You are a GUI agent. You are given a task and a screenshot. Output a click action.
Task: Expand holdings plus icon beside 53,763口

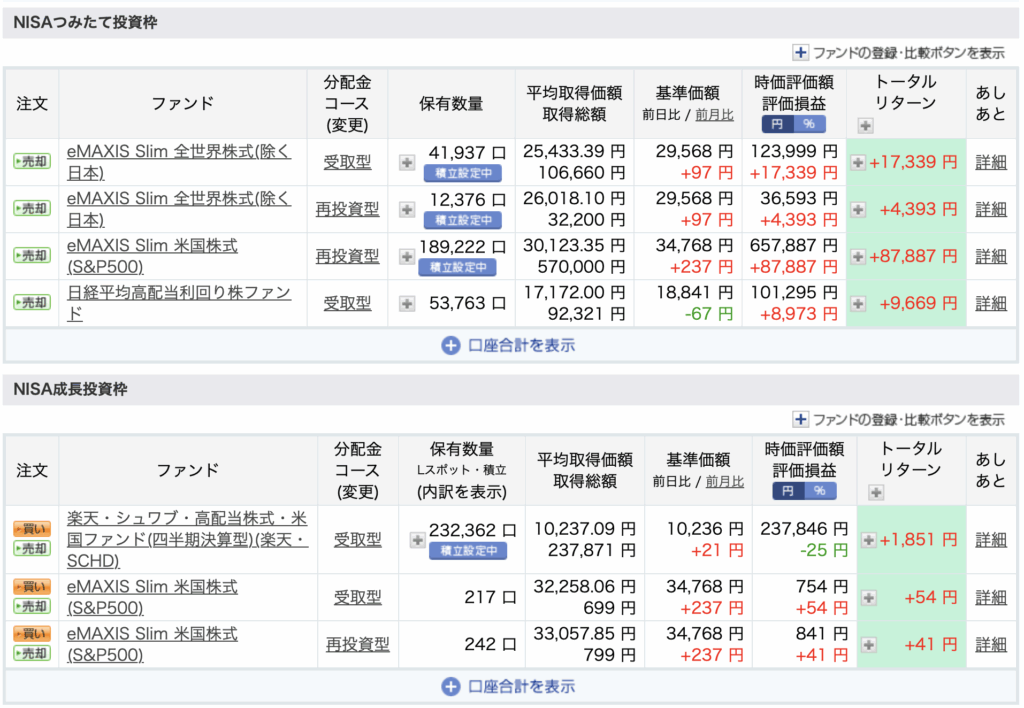pyautogui.click(x=407, y=303)
